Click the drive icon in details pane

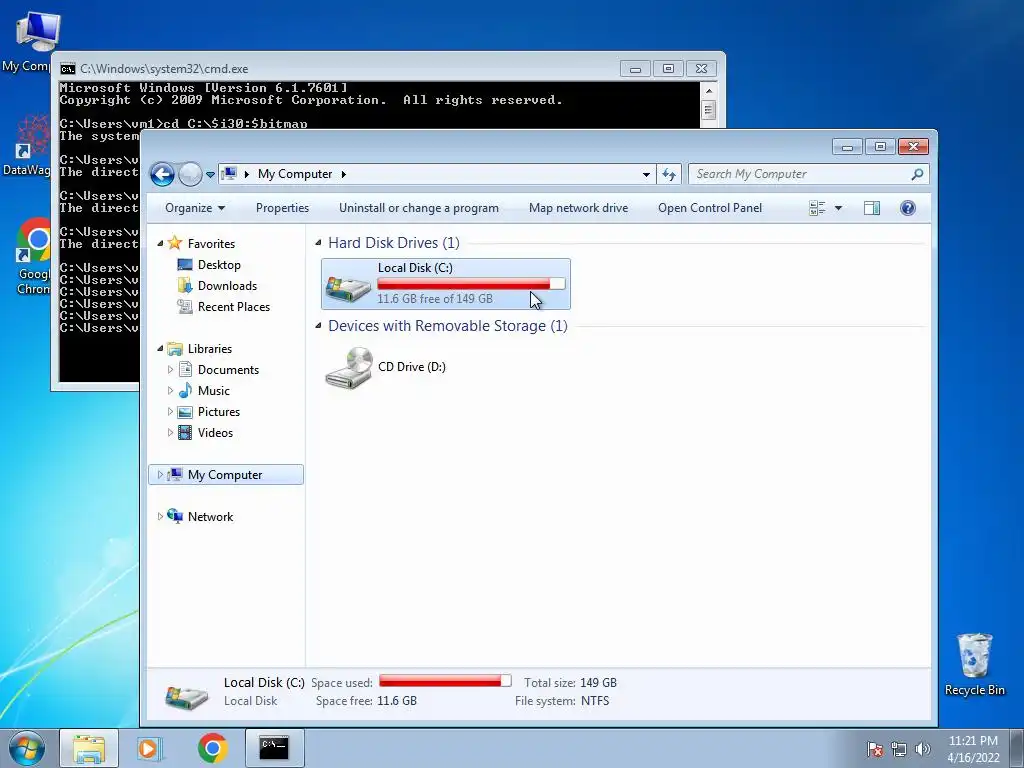187,696
